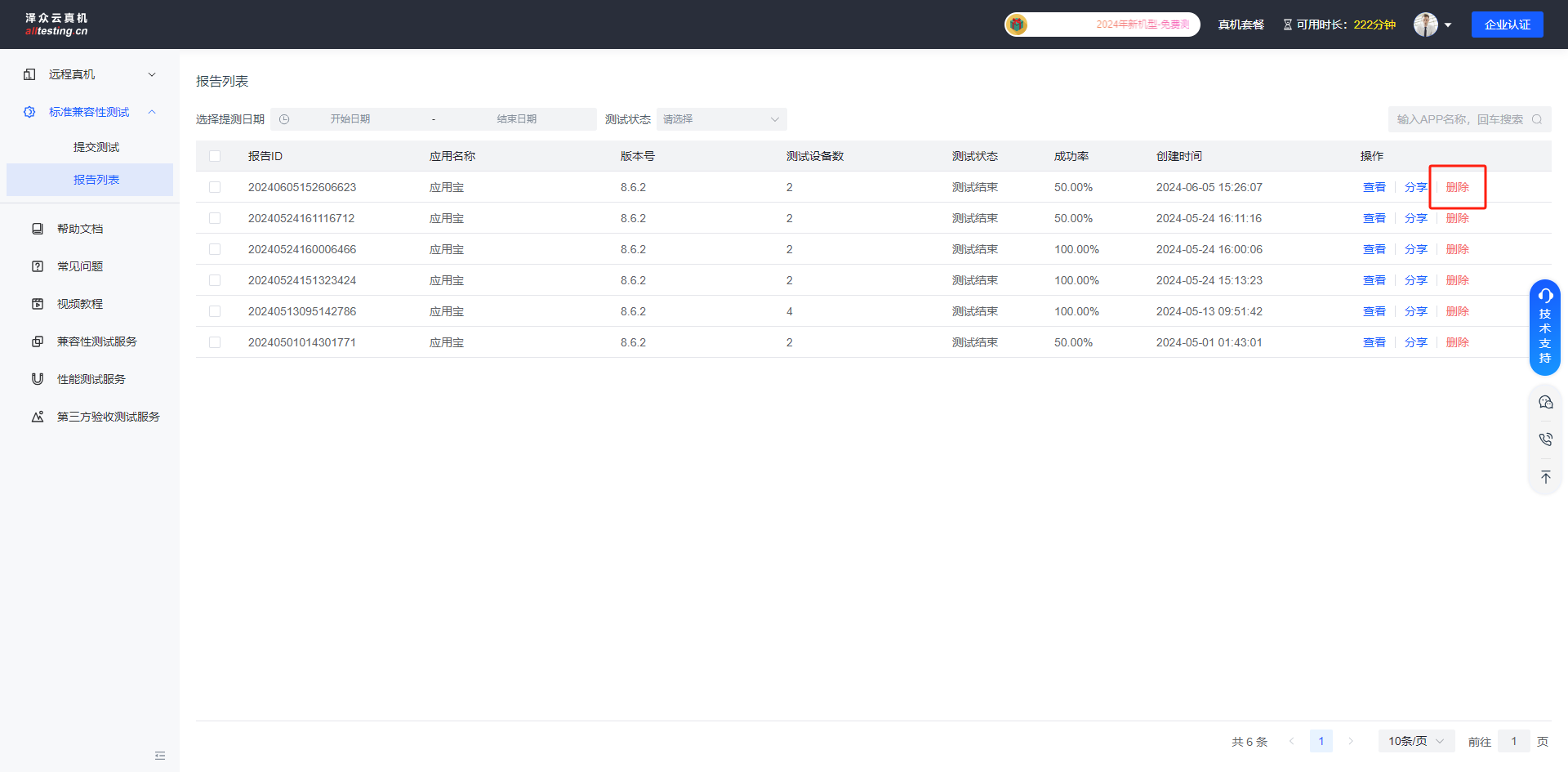The width and height of the screenshot is (1568, 772).
Task: Click the back-to-top arrow icon
Action: [x=1545, y=477]
